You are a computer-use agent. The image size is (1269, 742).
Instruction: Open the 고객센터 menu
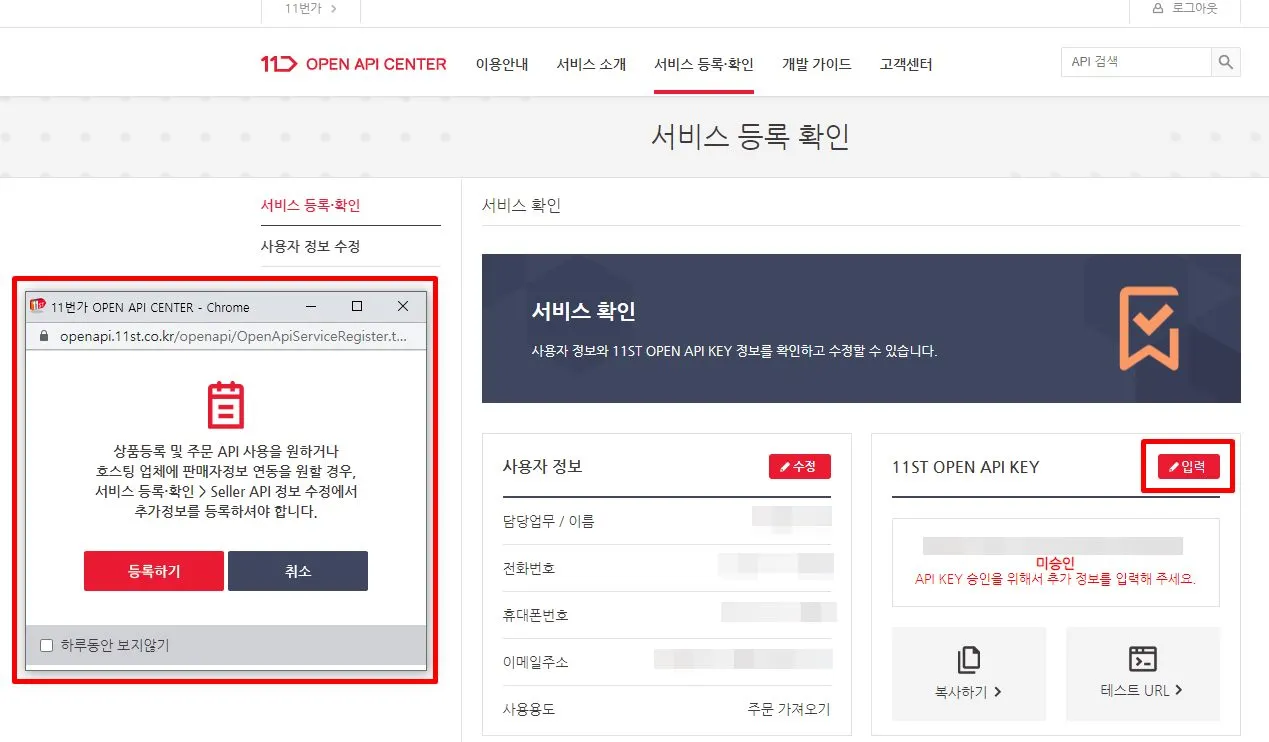906,64
